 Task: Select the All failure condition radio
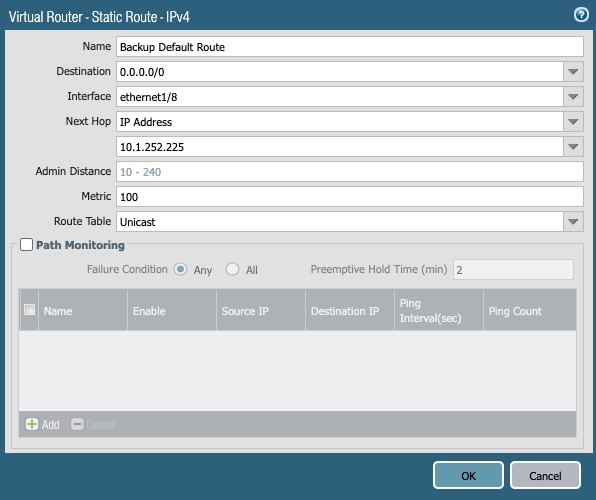[232, 269]
